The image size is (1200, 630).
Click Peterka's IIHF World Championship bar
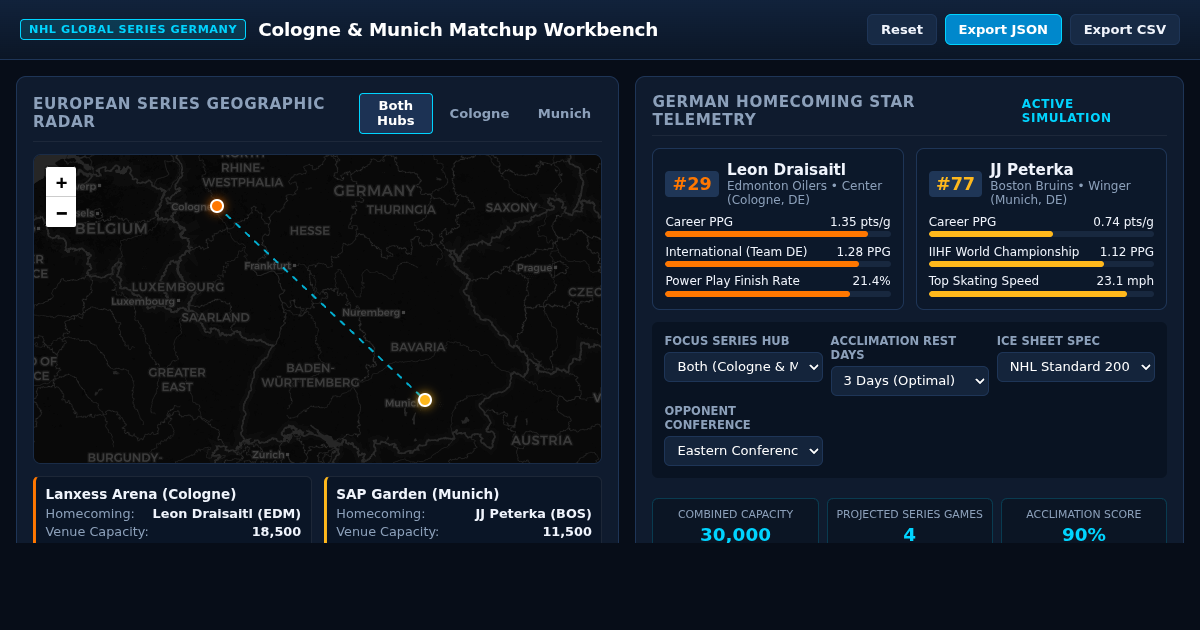[x=1041, y=264]
